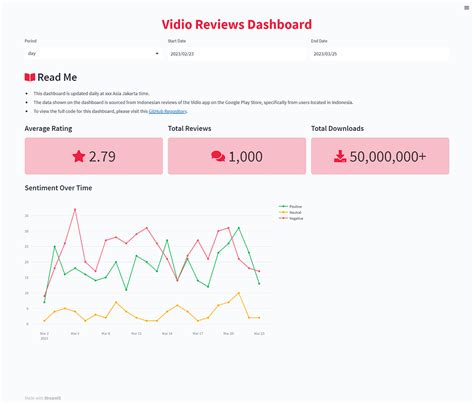
Task: Click the 50,000,000+ downloads value
Action: tap(388, 156)
